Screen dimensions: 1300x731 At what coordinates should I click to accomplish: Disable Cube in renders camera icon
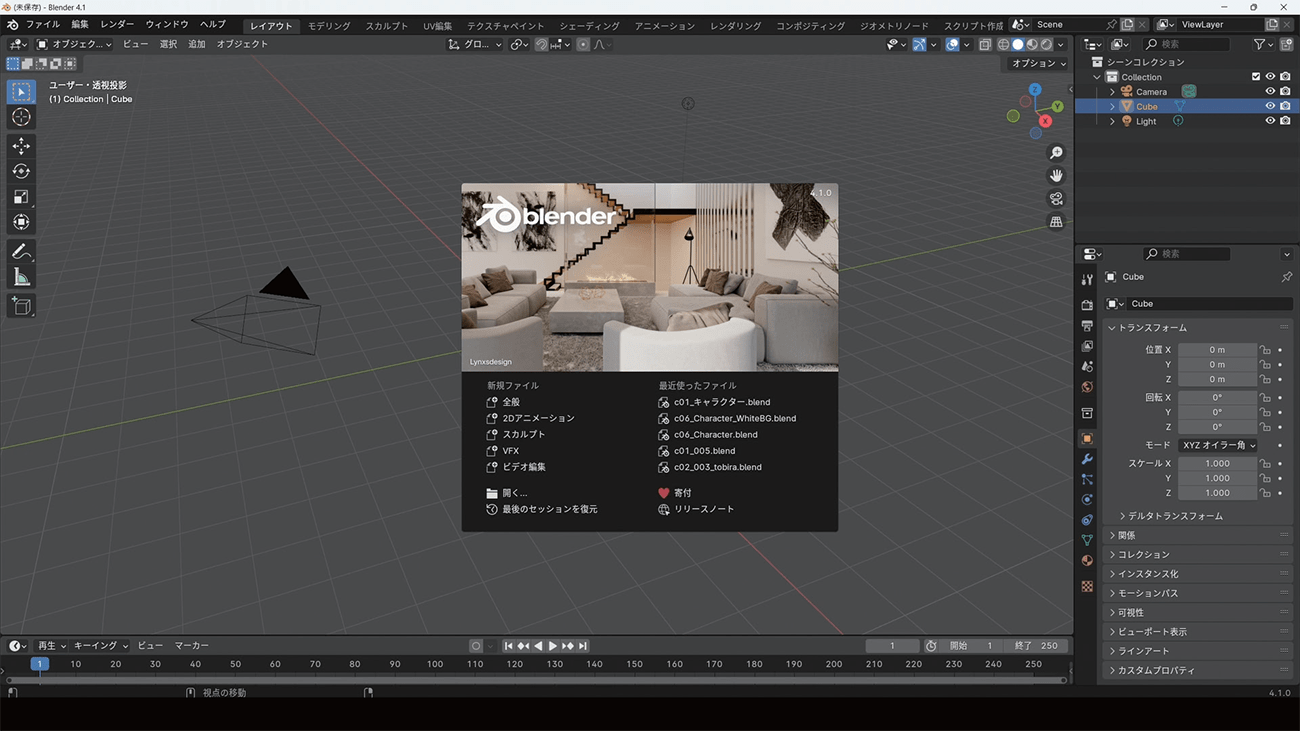[1285, 106]
